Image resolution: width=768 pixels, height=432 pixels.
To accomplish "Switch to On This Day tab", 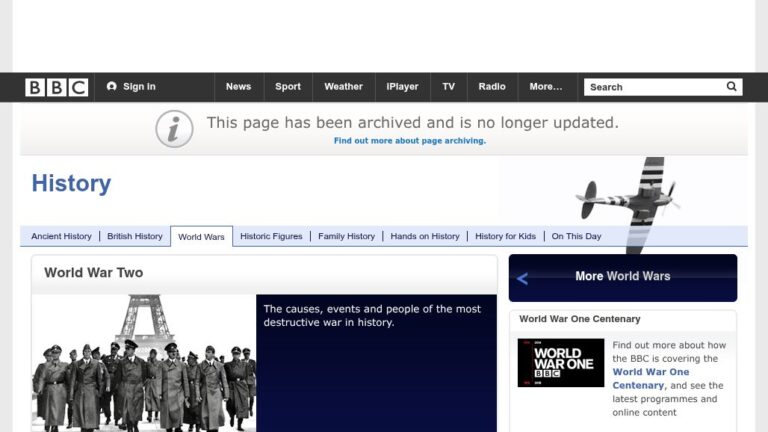I will (x=576, y=236).
